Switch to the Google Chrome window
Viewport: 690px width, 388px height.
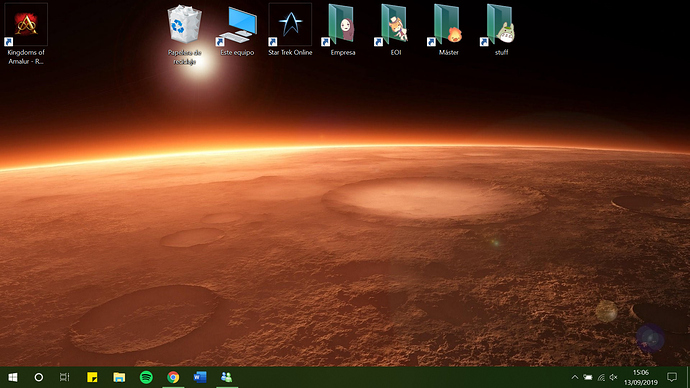[173, 377]
